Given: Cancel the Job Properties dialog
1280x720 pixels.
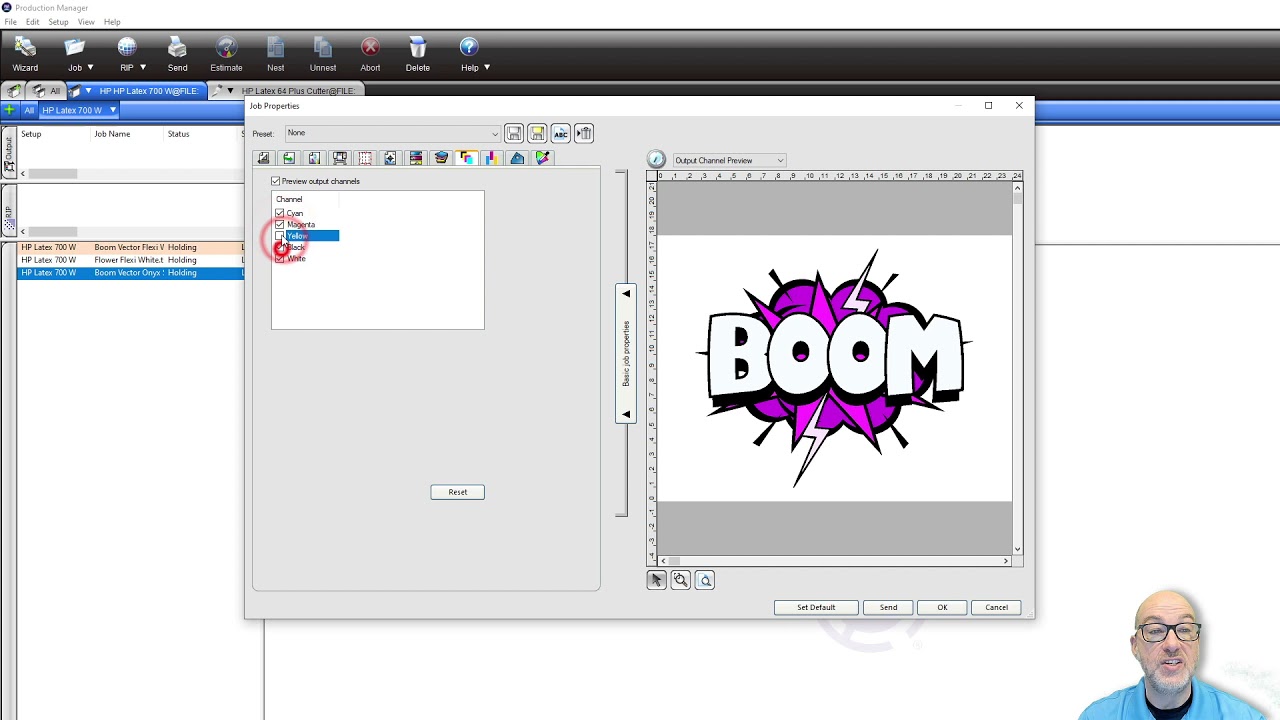Looking at the screenshot, I should click(x=996, y=607).
